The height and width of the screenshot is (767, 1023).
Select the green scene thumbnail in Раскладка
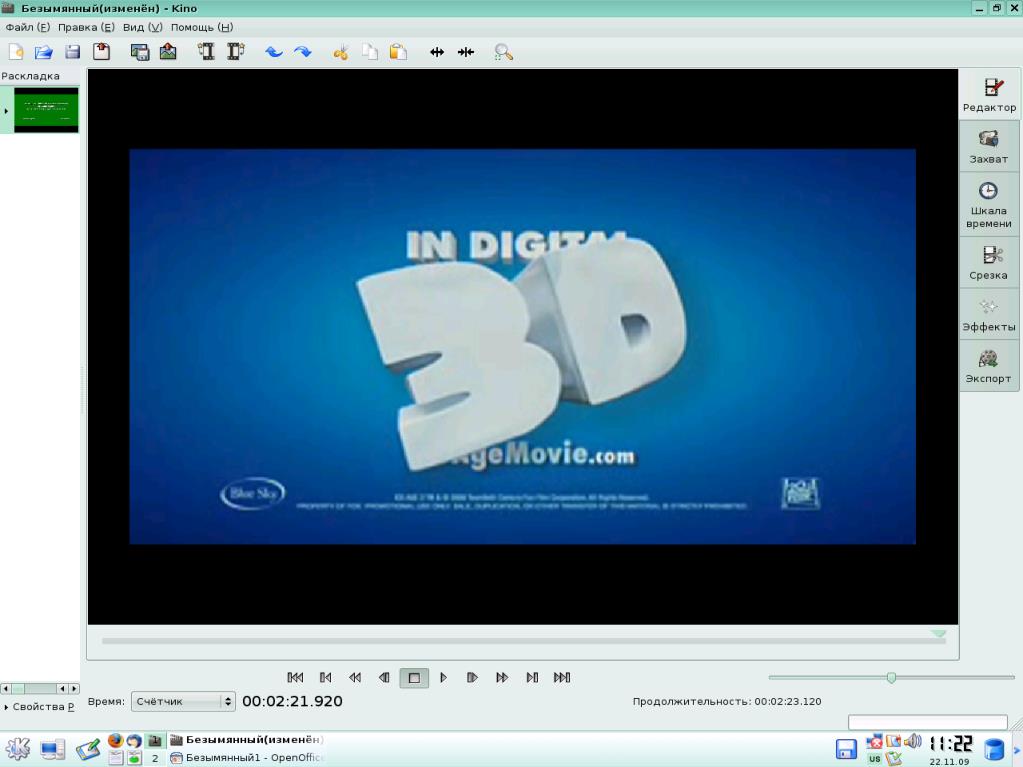(x=46, y=110)
